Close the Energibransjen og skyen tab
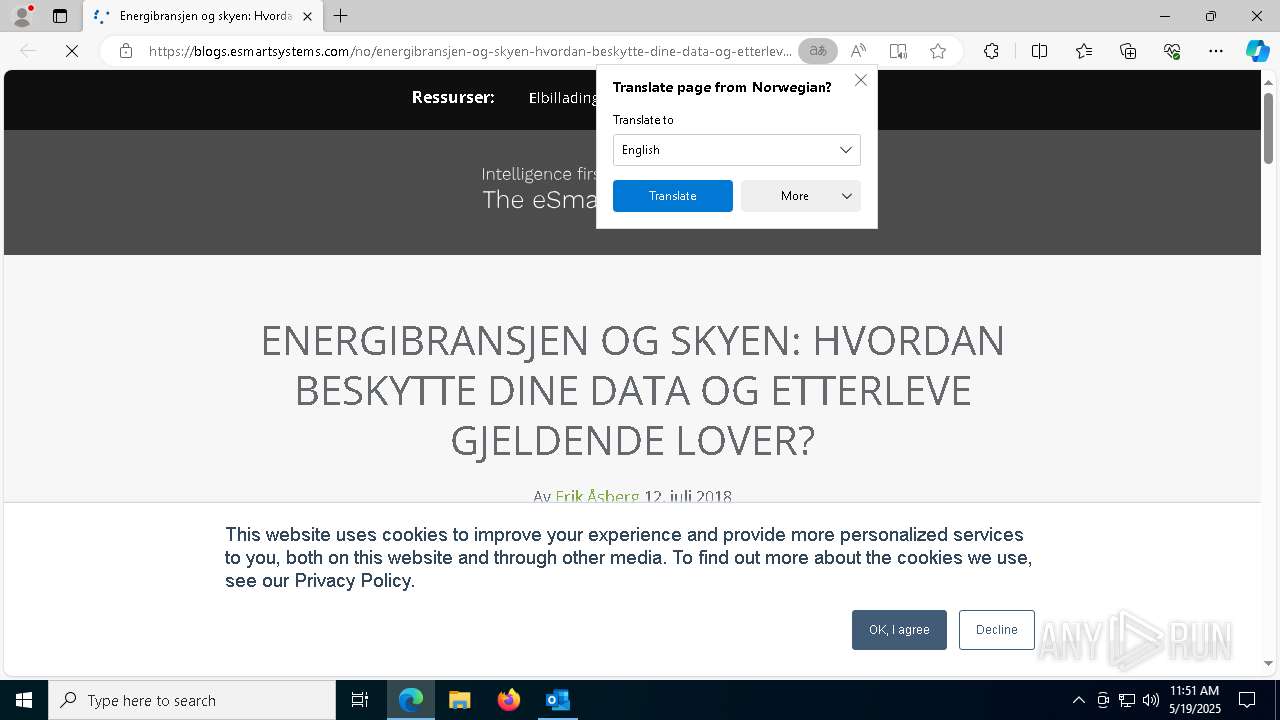 pos(307,16)
